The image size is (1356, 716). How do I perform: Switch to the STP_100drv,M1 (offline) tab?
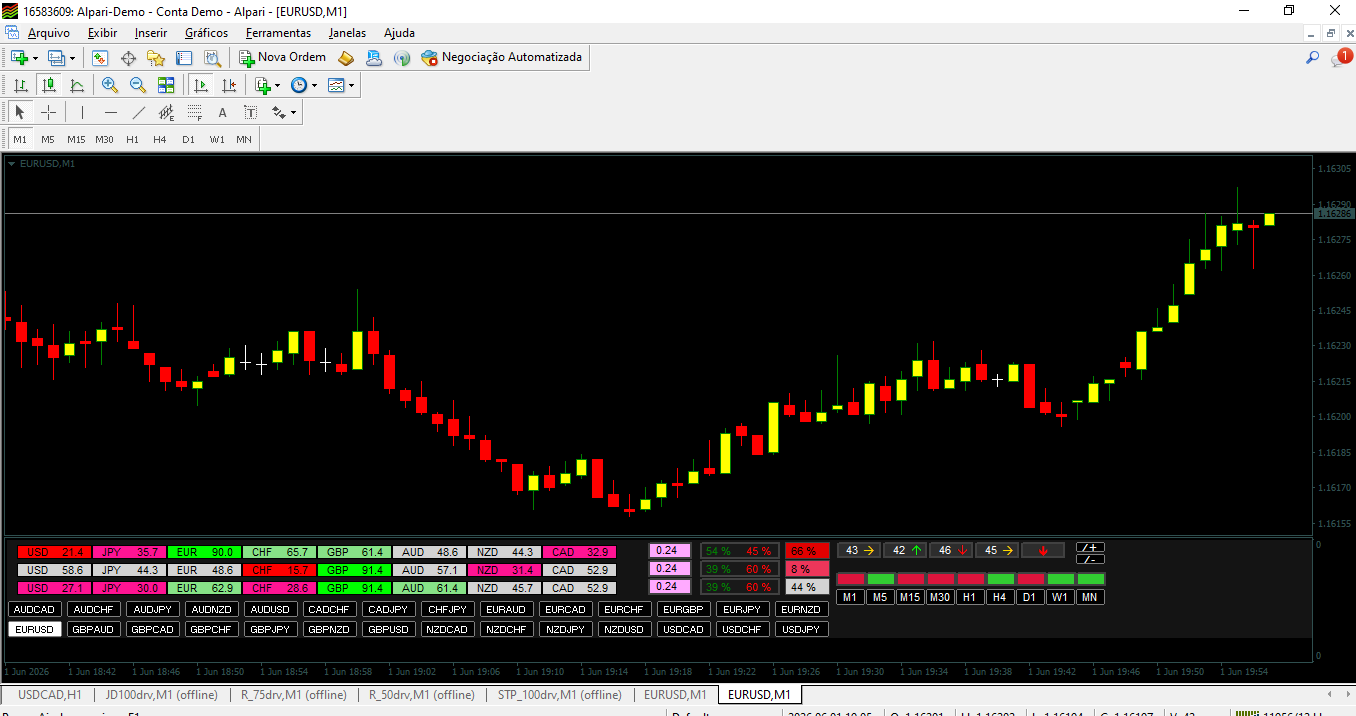[x=560, y=694]
